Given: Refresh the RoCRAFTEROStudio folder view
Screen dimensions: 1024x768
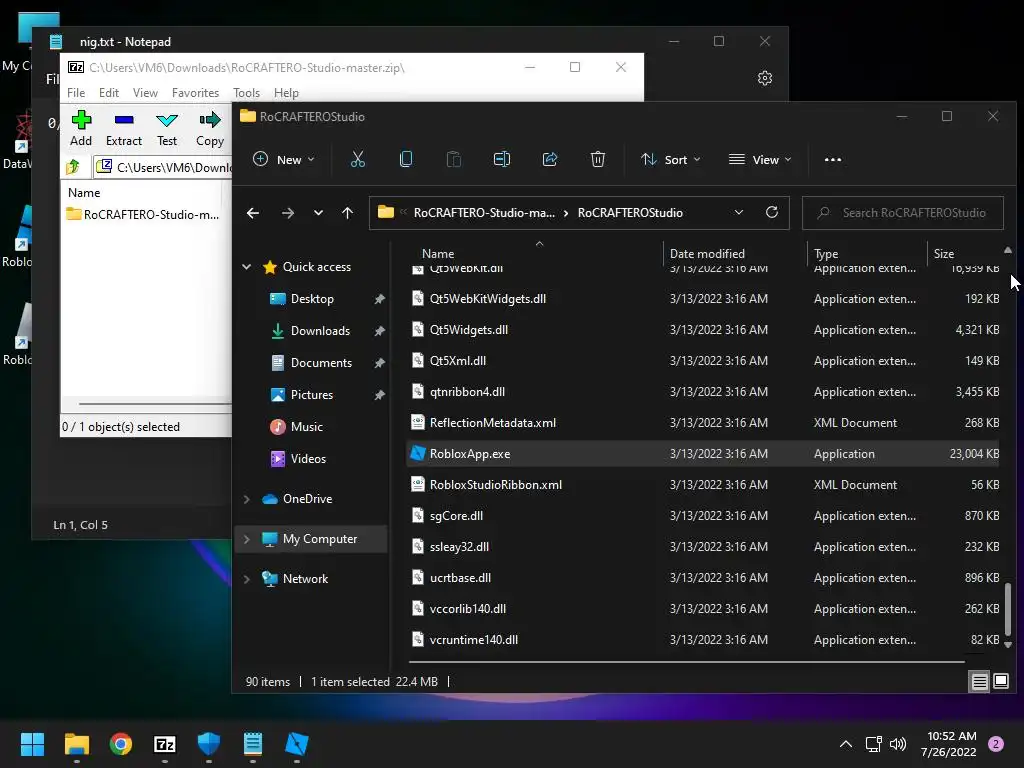Looking at the screenshot, I should (x=772, y=212).
